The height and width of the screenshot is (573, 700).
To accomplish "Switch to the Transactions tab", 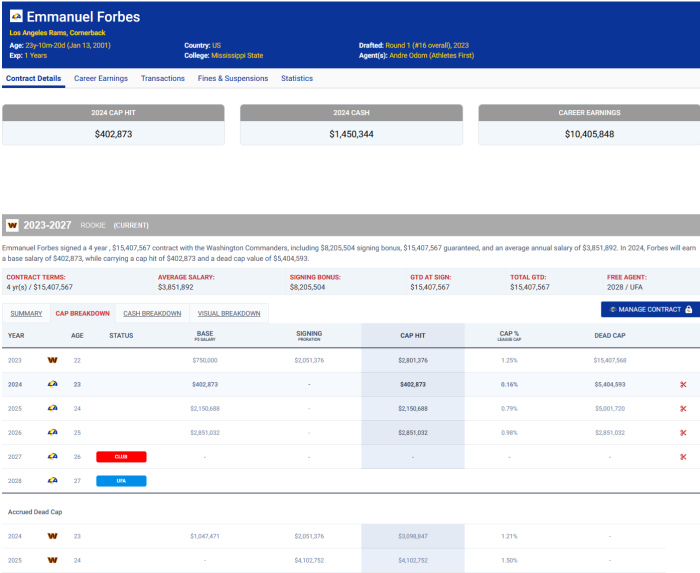I will [x=163, y=79].
